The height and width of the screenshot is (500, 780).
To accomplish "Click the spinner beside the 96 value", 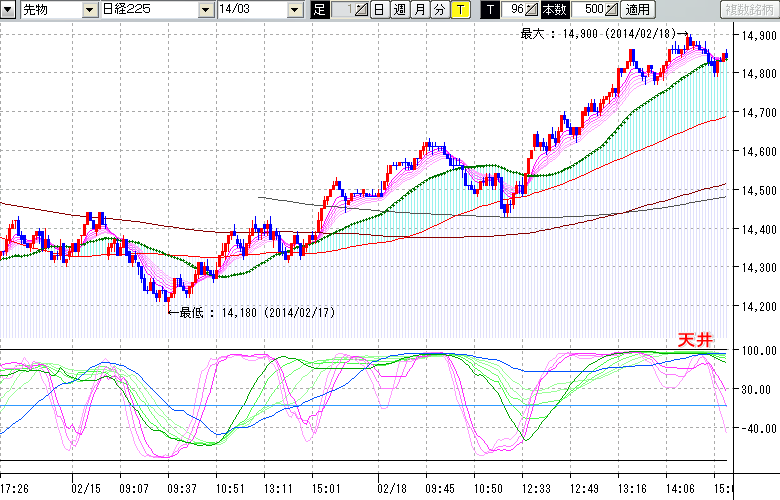I will (531, 10).
